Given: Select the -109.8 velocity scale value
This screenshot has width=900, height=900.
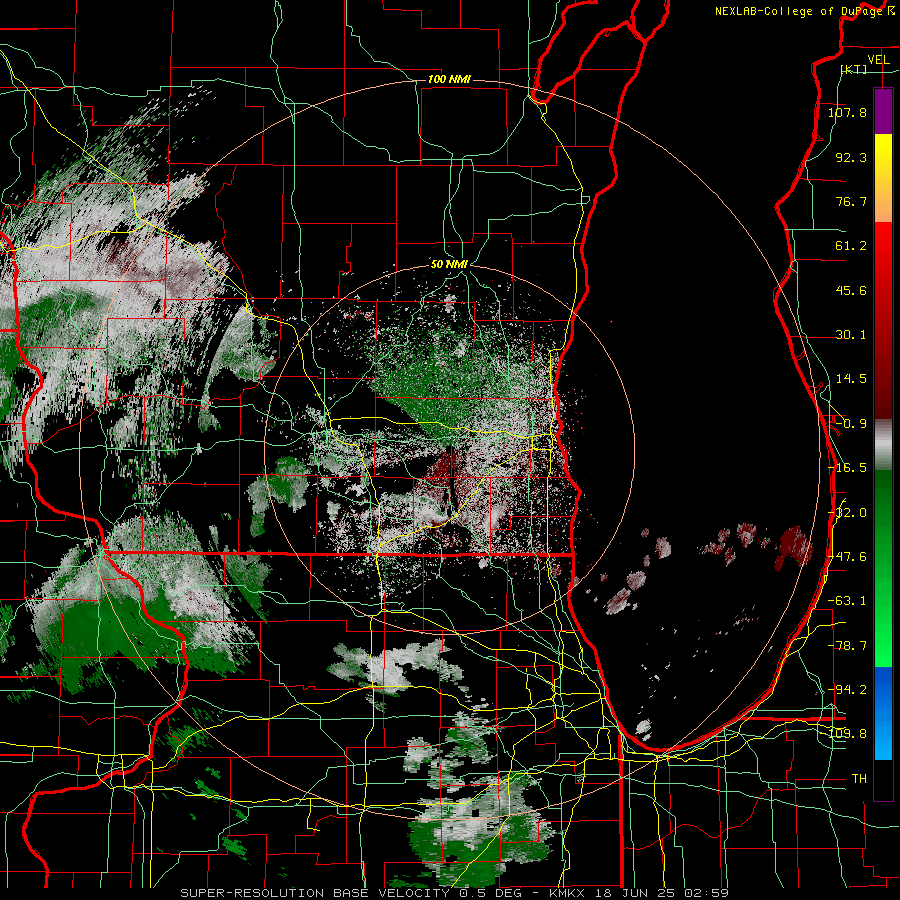Looking at the screenshot, I should [x=847, y=734].
